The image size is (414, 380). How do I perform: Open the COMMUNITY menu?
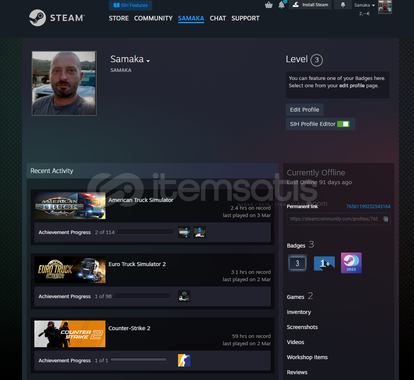pos(153,18)
